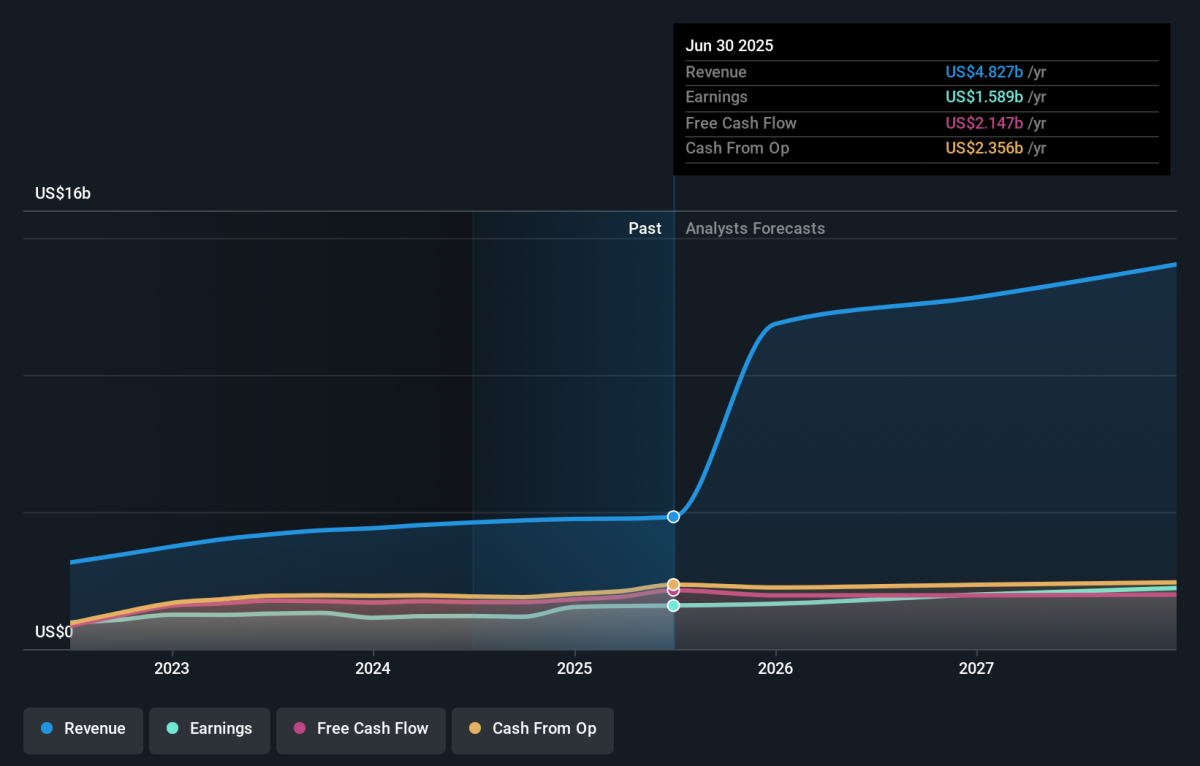The width and height of the screenshot is (1200, 766).
Task: Toggle the Earnings series legend button
Action: 209,729
